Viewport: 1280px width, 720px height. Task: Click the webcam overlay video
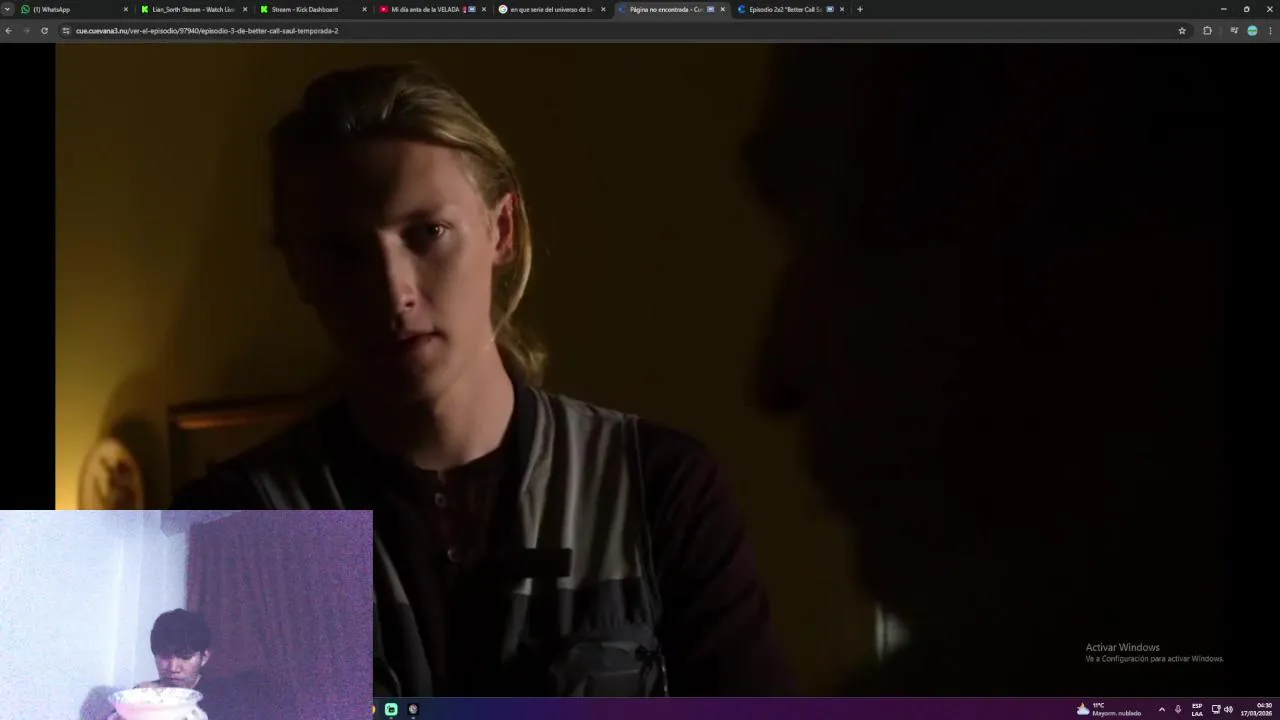pyautogui.click(x=186, y=615)
